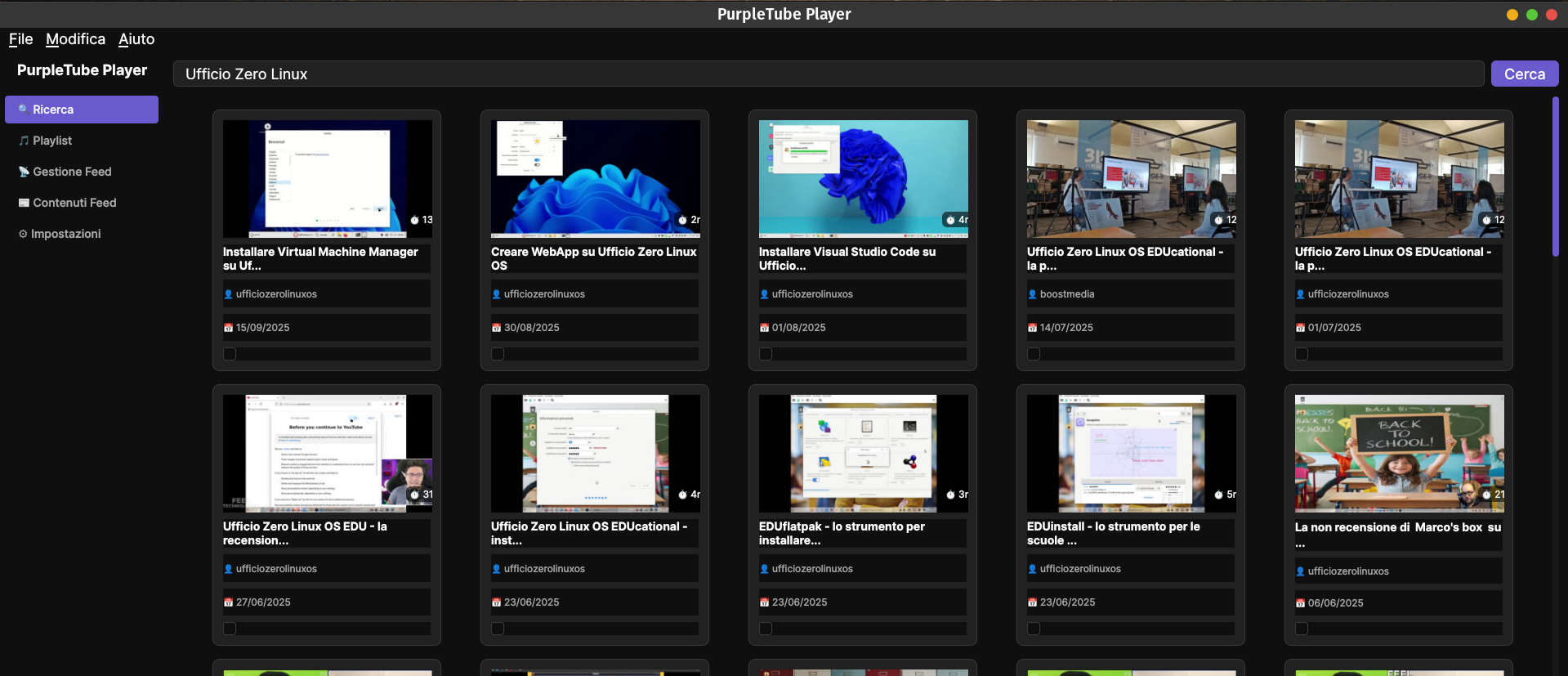Click the boostmedia channel name

[x=1067, y=294]
